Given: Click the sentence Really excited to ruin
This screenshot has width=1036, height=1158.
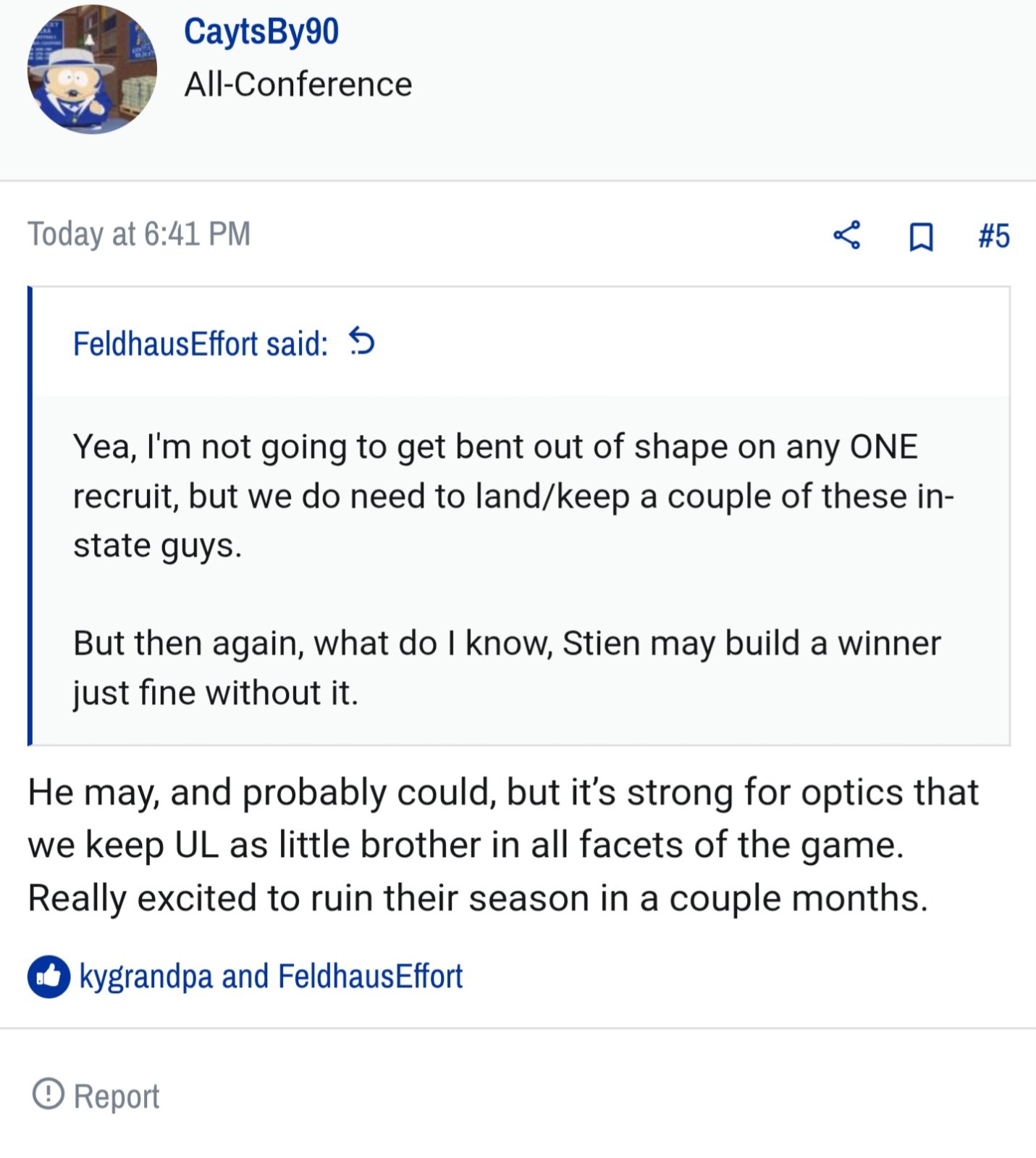Looking at the screenshot, I should 478,898.
